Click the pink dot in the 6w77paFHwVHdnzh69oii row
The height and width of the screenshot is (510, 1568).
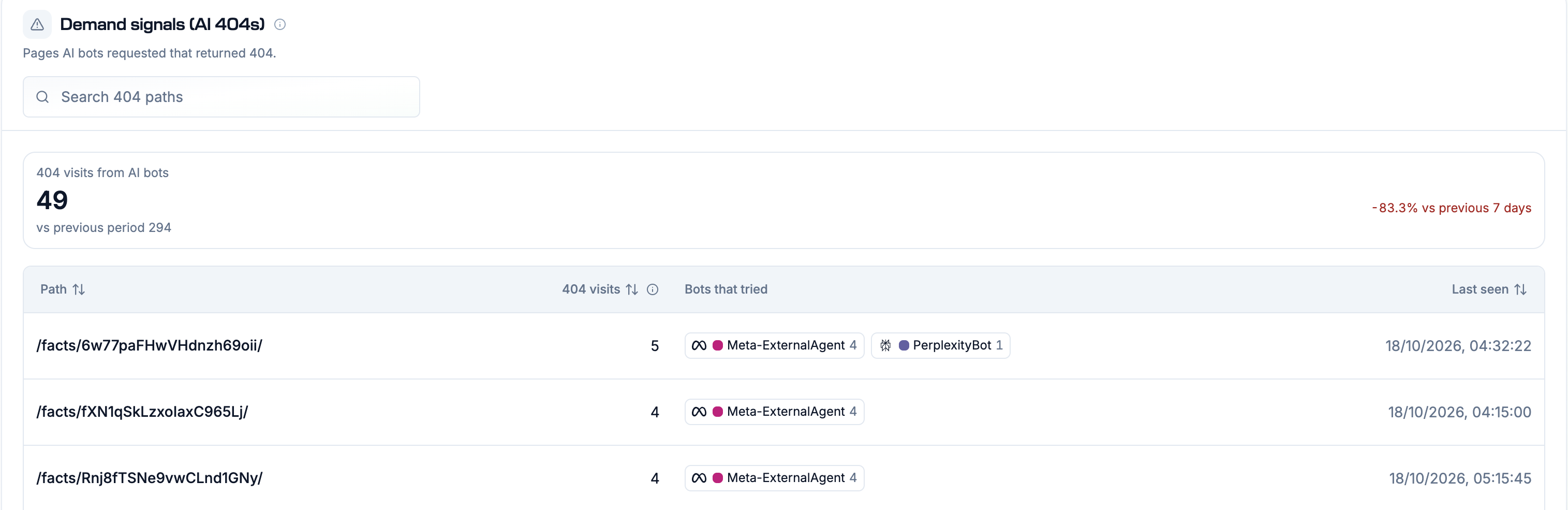(x=718, y=345)
